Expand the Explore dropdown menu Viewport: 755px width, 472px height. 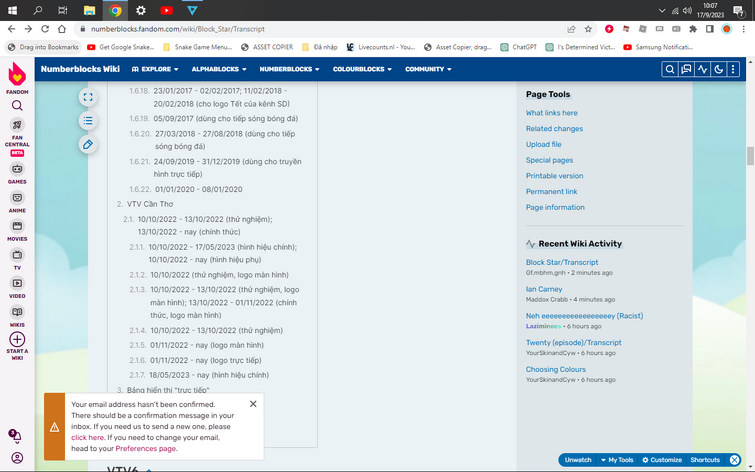(x=155, y=69)
